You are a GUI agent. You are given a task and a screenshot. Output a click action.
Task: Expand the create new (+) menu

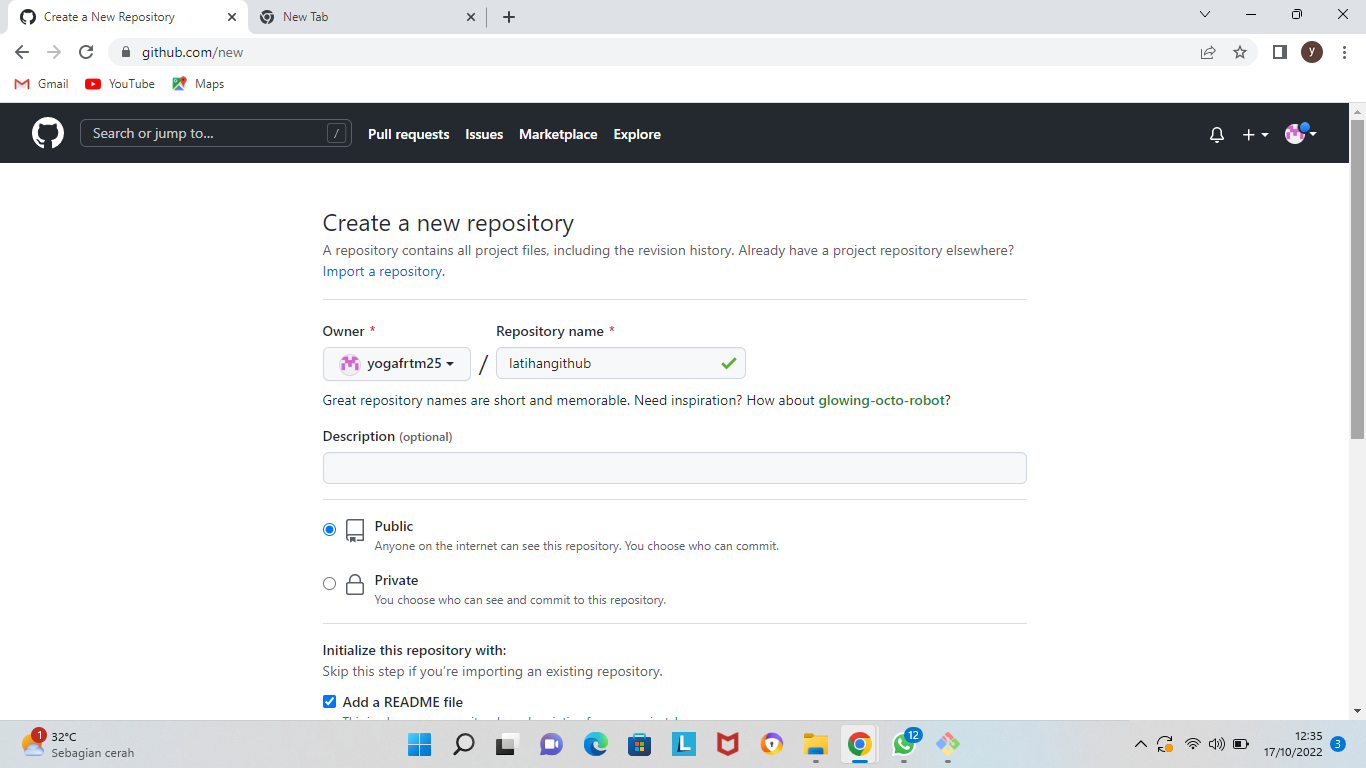pyautogui.click(x=1253, y=133)
